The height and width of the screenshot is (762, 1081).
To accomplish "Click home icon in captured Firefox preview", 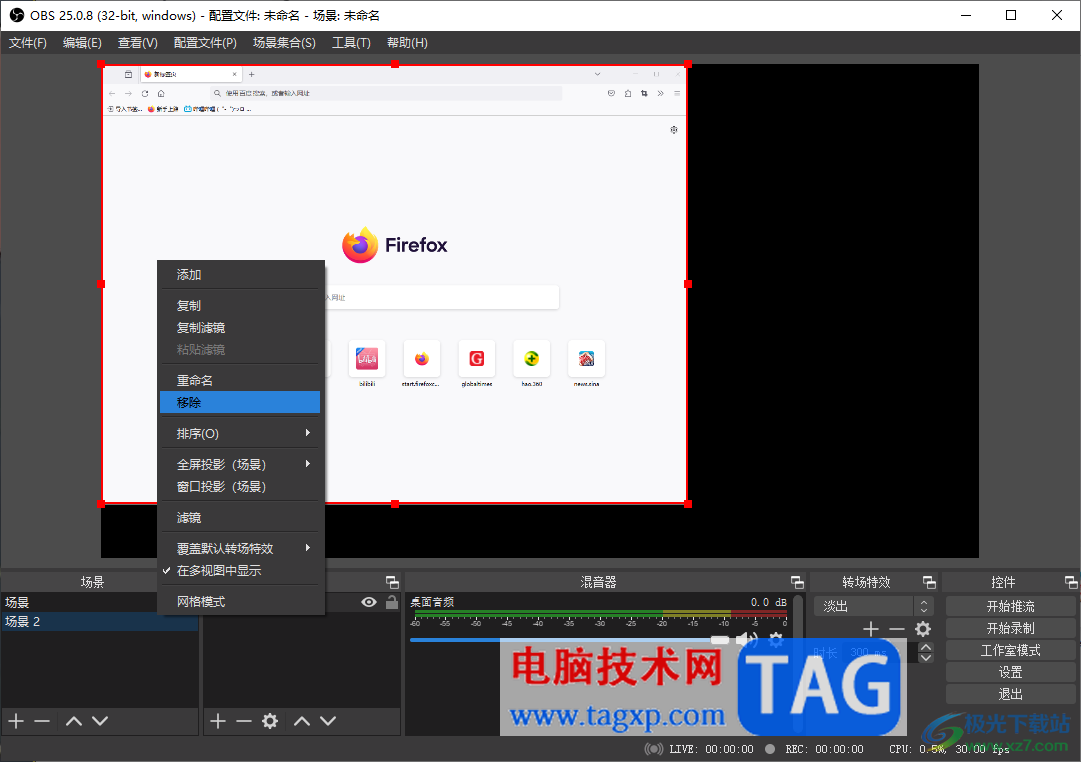I will pos(161,93).
